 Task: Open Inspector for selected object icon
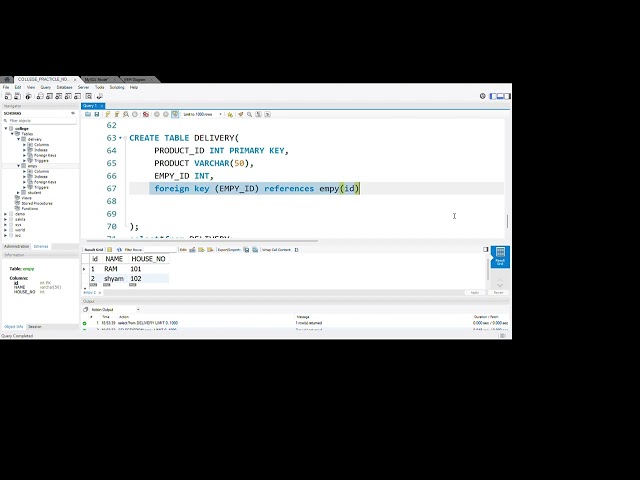[x=28, y=96]
